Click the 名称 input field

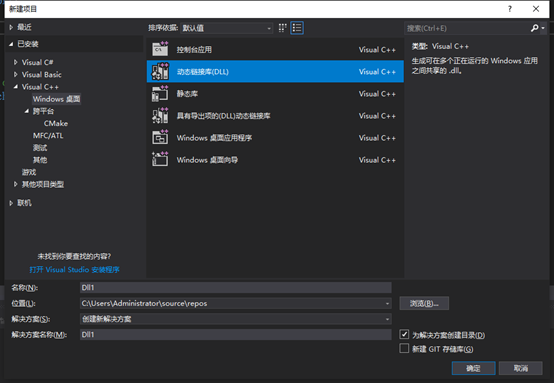tap(236, 288)
